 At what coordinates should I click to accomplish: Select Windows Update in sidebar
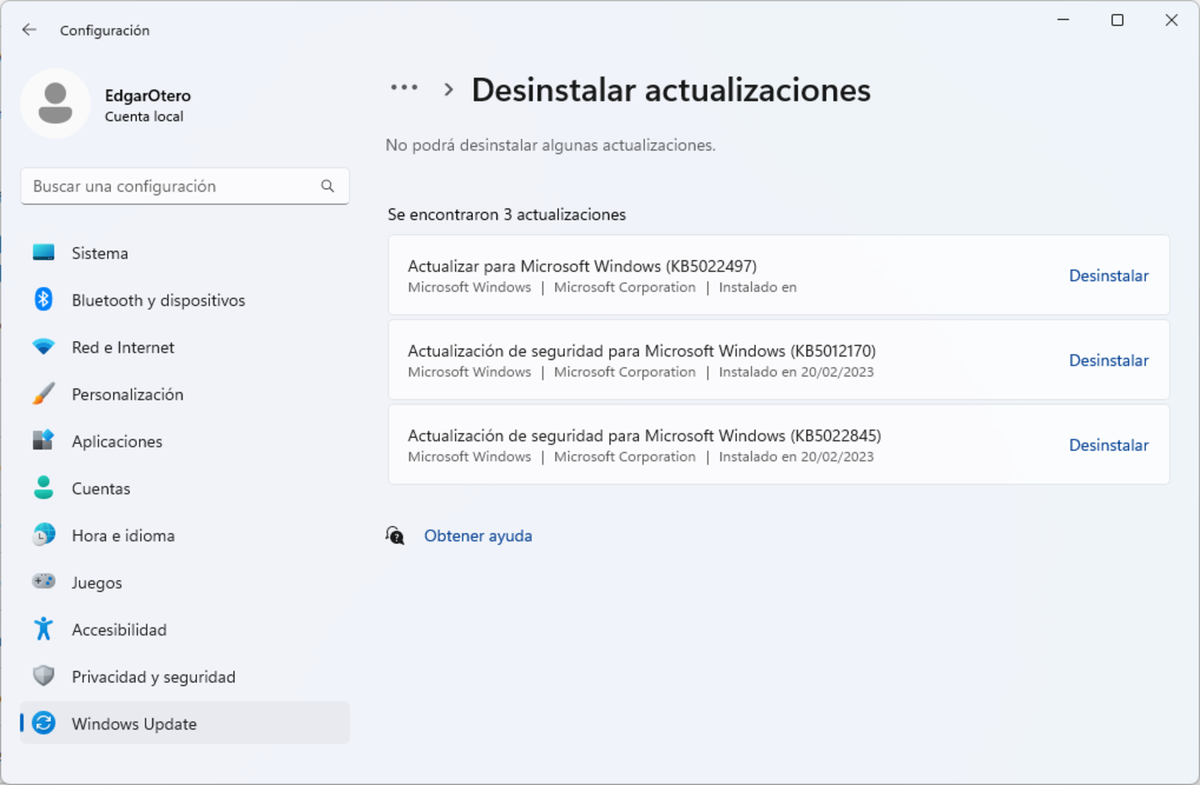[185, 723]
